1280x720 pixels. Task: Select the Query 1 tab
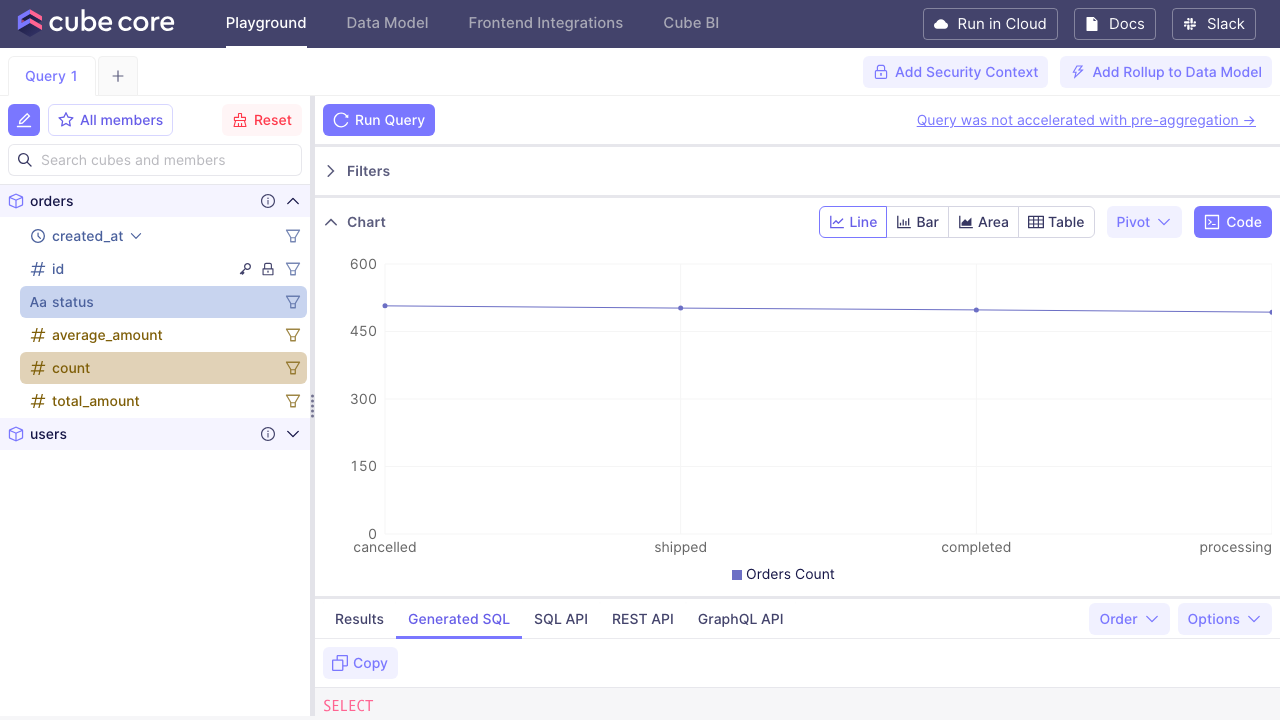pyautogui.click(x=52, y=76)
